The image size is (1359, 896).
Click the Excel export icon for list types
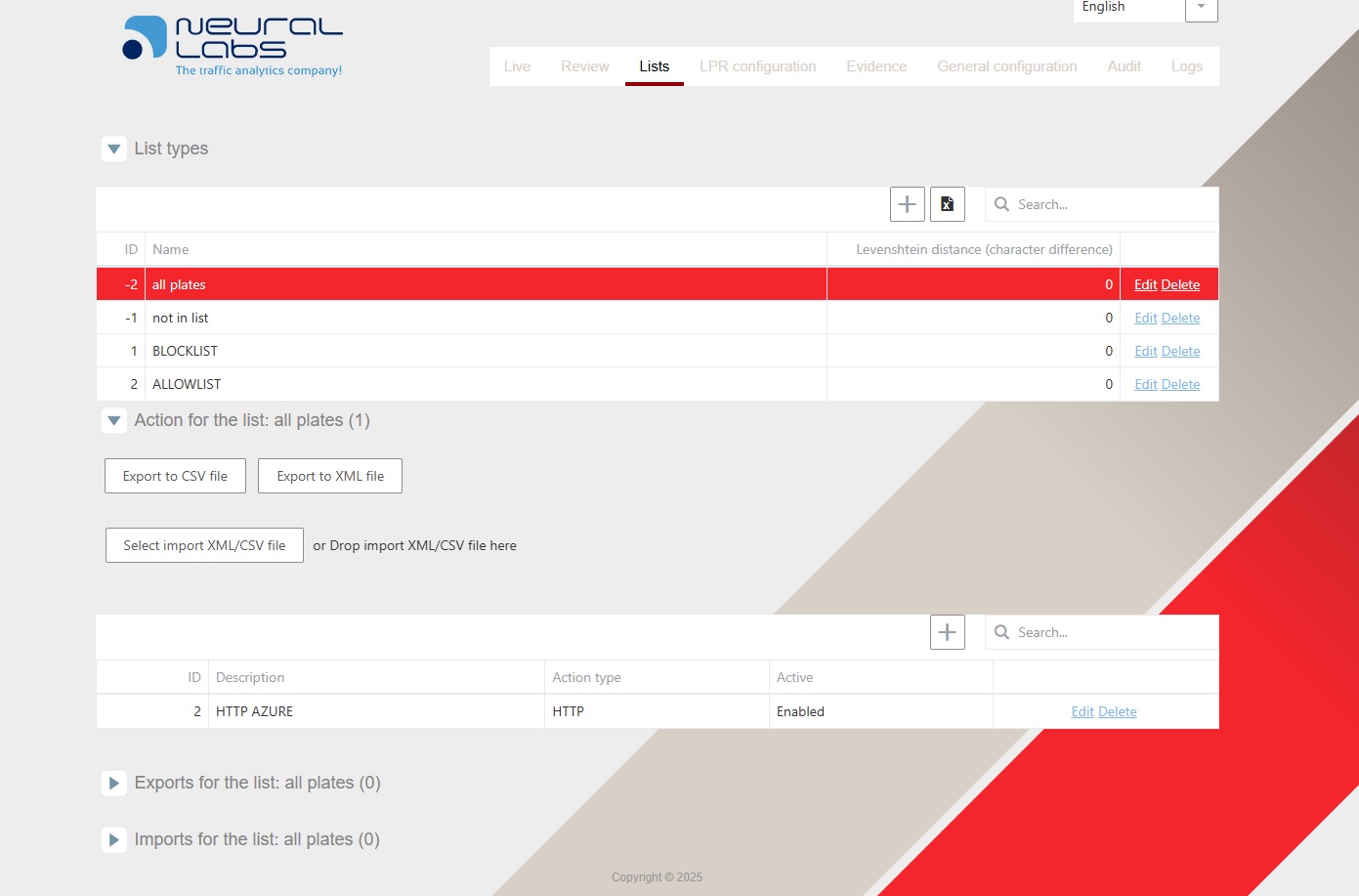947,204
